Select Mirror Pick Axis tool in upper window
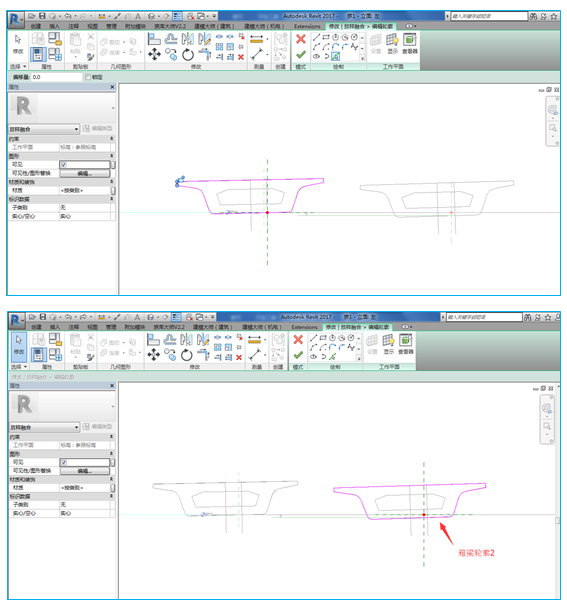Screen dimensions: 567x603 pyautogui.click(x=188, y=39)
